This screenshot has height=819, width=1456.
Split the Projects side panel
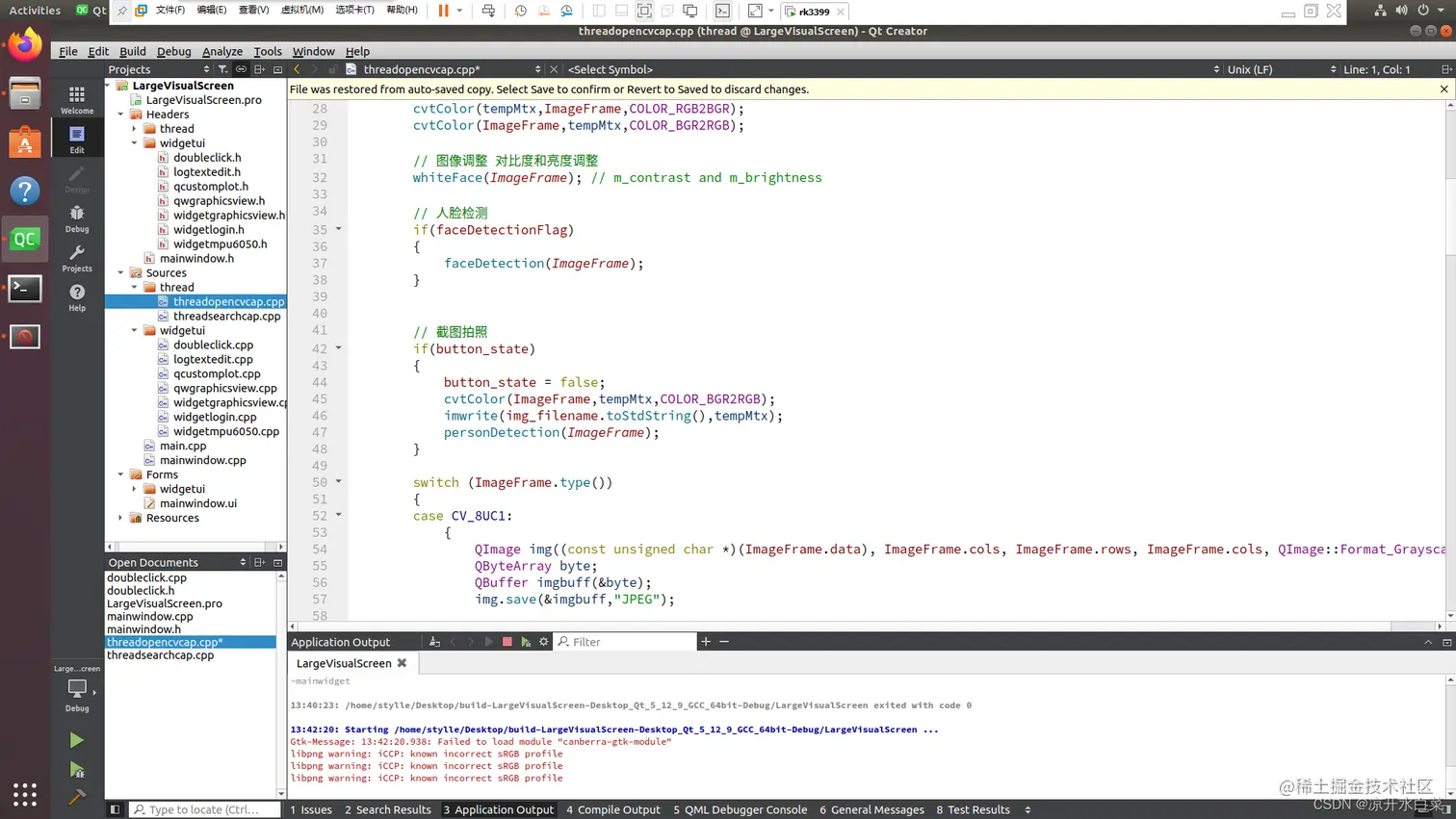pos(259,69)
